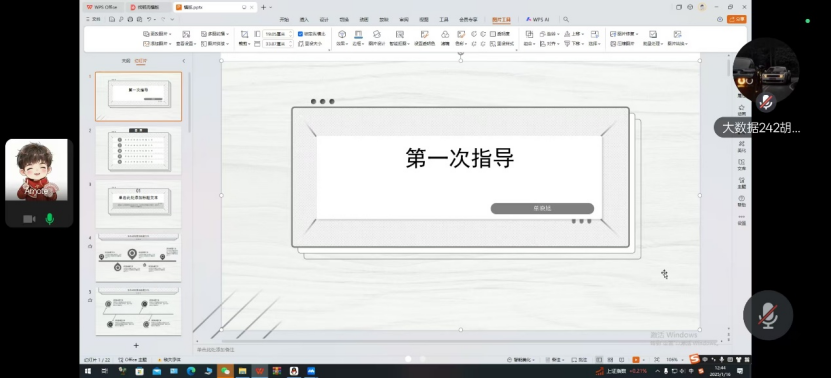Open the 添加图片 dropdown
The image size is (831, 378).
pyautogui.click(x=157, y=44)
